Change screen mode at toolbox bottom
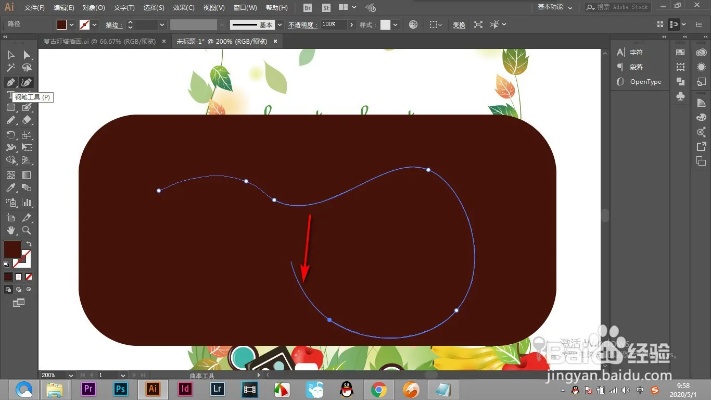This screenshot has height=400, width=711. coord(19,302)
